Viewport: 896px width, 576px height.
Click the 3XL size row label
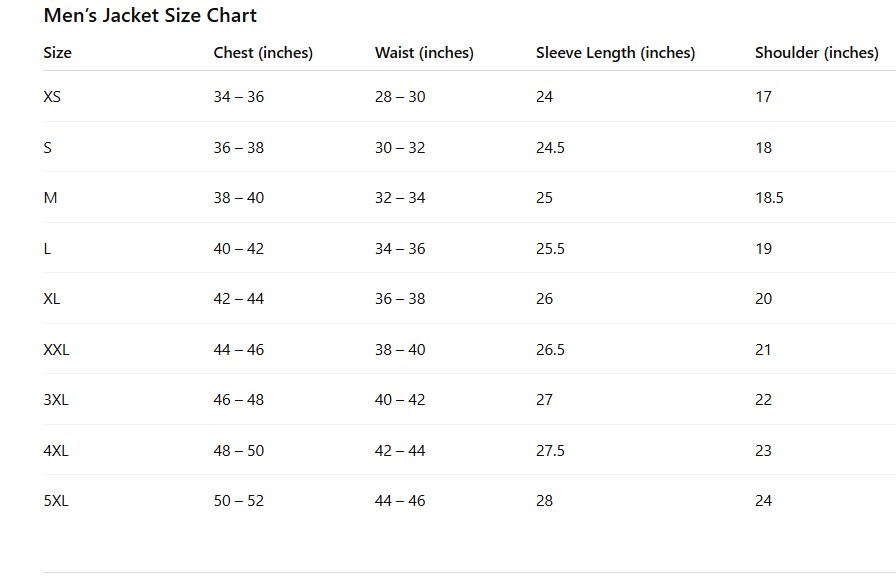coord(56,400)
